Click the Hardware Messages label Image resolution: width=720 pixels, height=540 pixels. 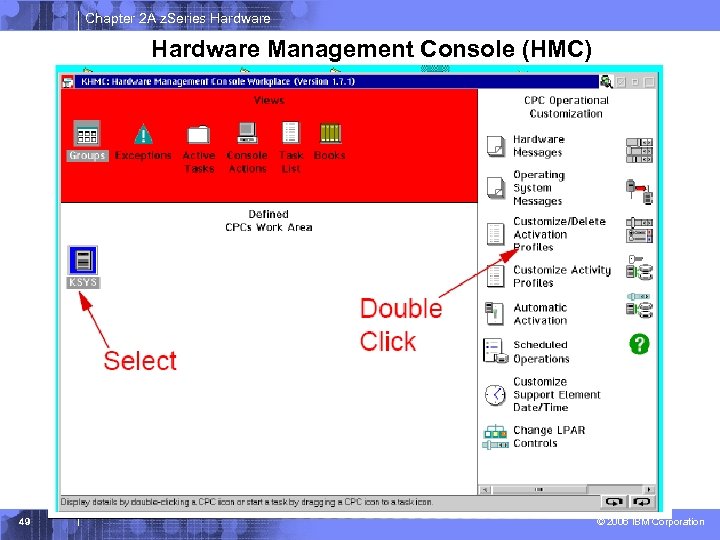click(539, 146)
